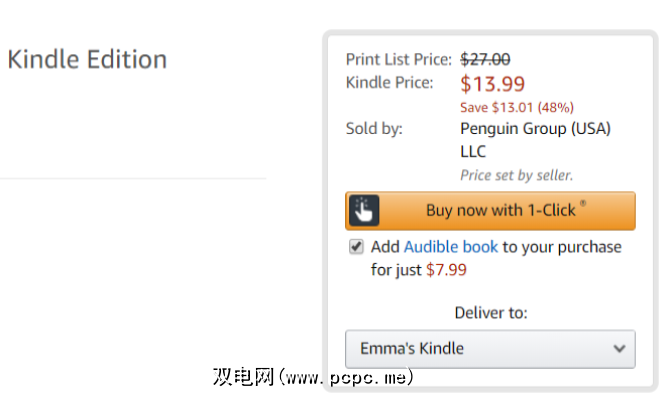The image size is (670, 400).
Task: Click the LLC text under seller name
Action: tap(473, 151)
